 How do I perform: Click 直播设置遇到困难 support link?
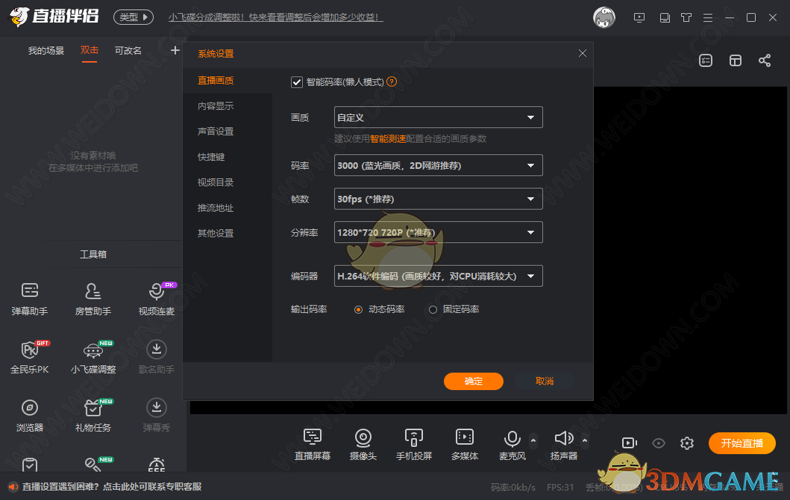point(112,486)
